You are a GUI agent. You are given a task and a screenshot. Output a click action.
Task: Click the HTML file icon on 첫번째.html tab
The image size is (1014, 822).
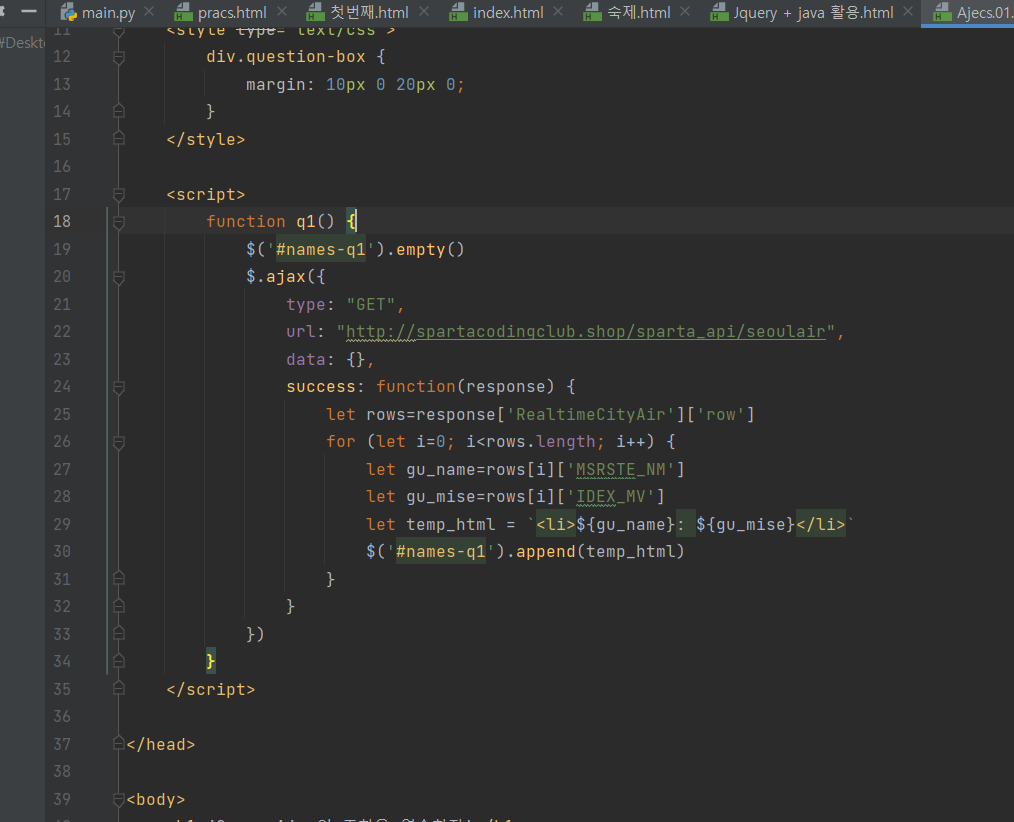(316, 12)
